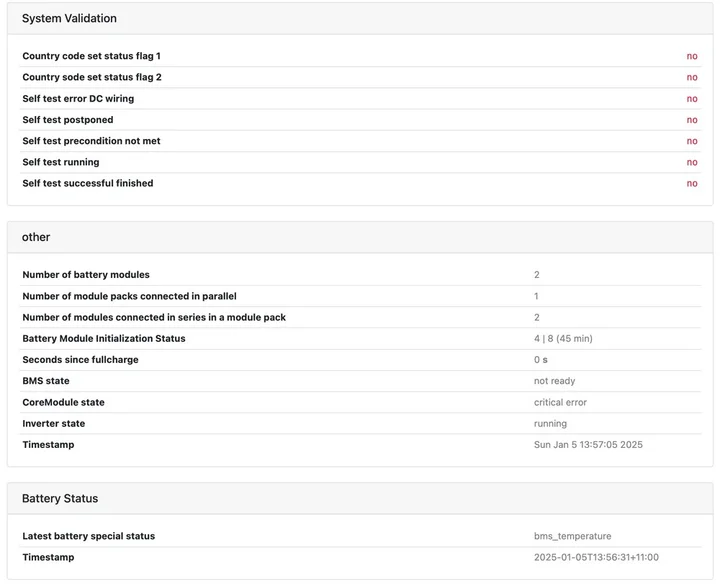
Task: Click the System Validation panel header
Action: click(69, 18)
